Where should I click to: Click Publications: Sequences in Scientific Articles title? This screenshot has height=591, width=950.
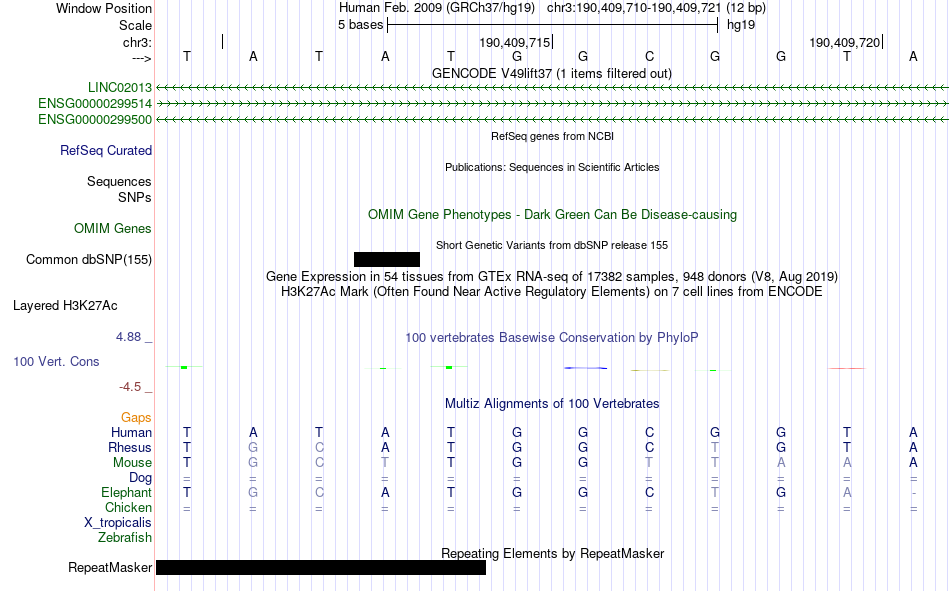552,167
